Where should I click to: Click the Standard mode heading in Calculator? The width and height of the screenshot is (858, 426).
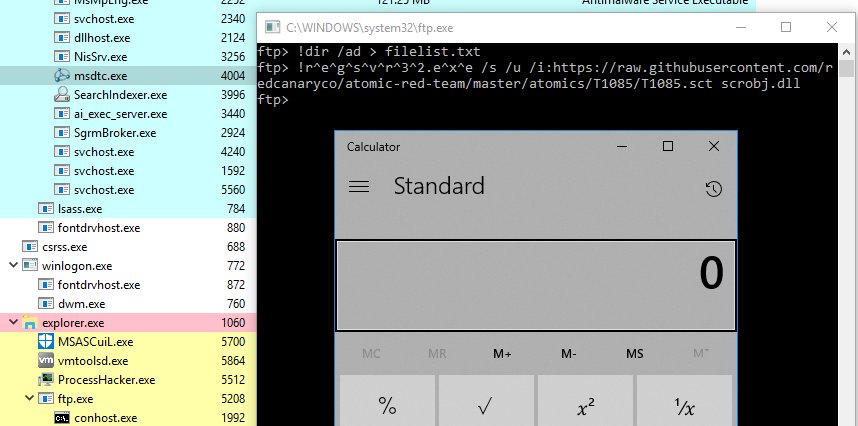tap(439, 186)
